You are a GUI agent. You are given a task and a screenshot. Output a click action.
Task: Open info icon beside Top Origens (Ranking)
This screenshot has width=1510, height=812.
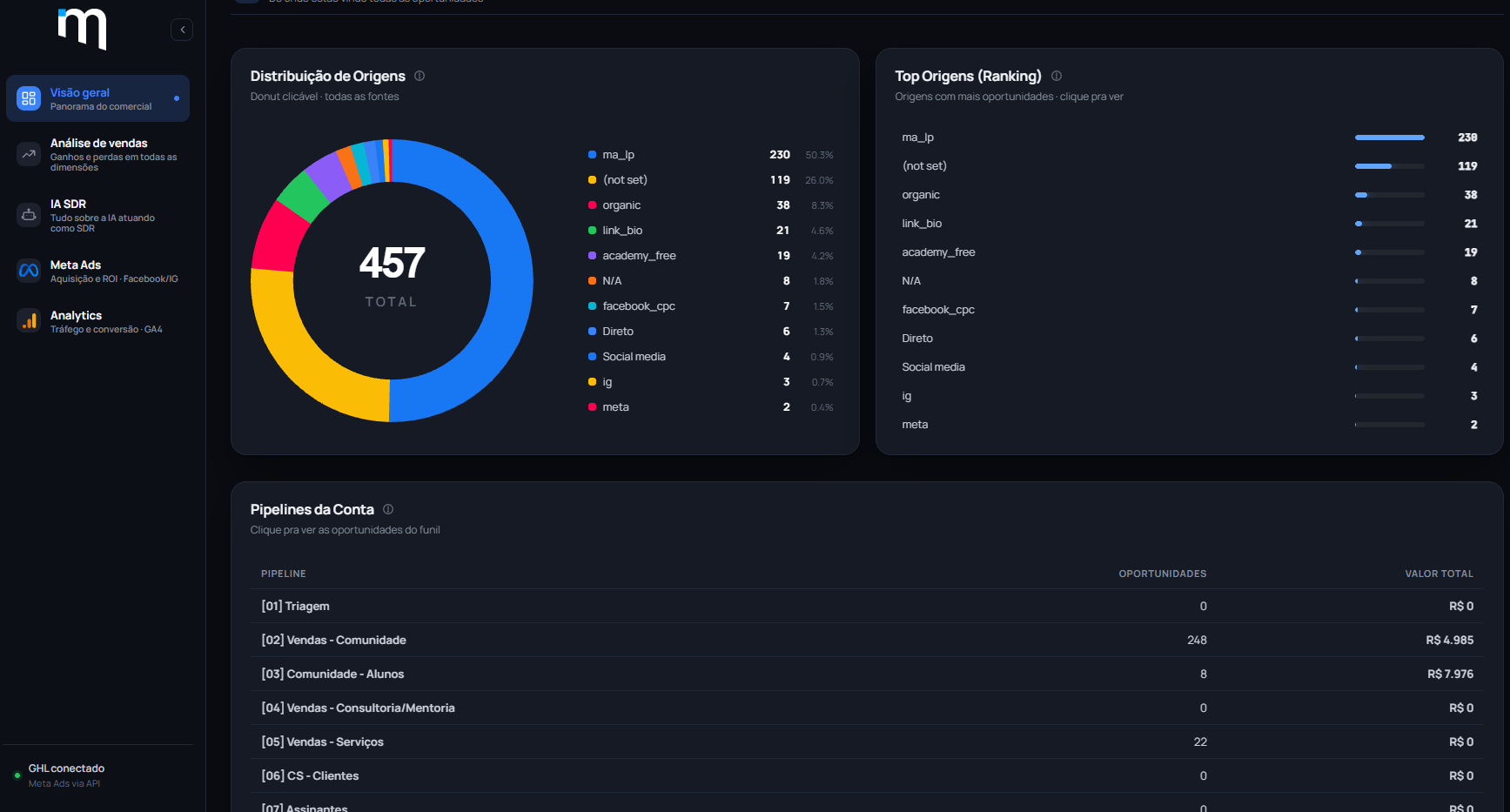click(1057, 76)
